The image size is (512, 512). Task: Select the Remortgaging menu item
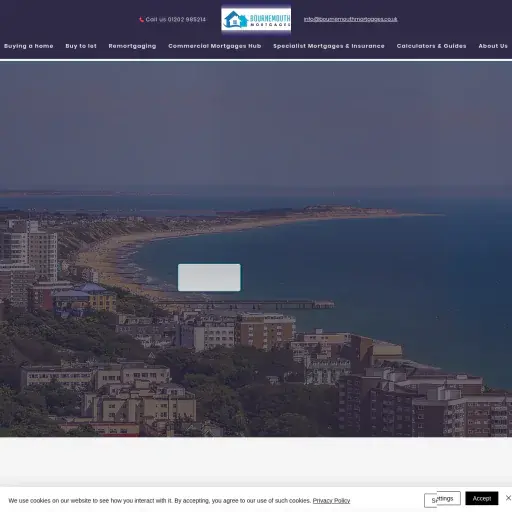click(x=132, y=46)
